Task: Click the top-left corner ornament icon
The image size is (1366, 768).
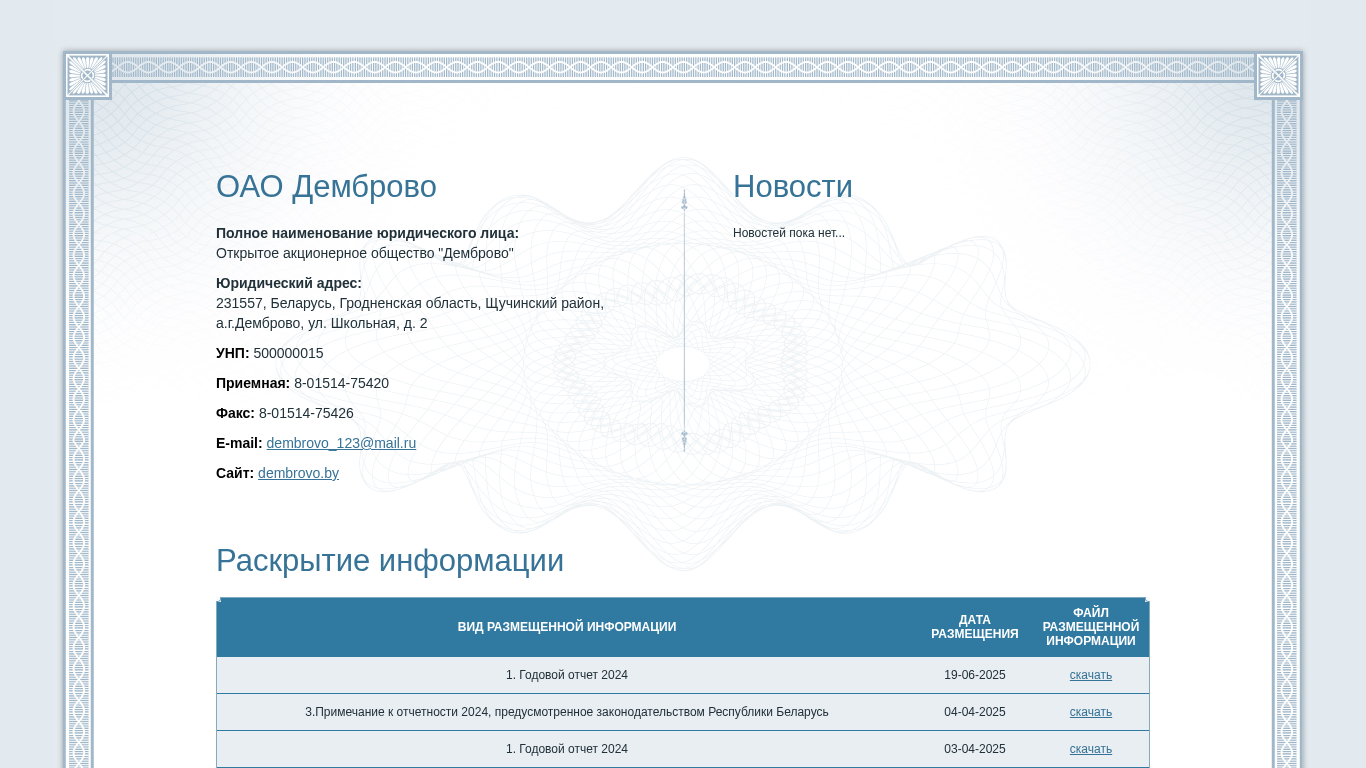Action: tap(87, 75)
